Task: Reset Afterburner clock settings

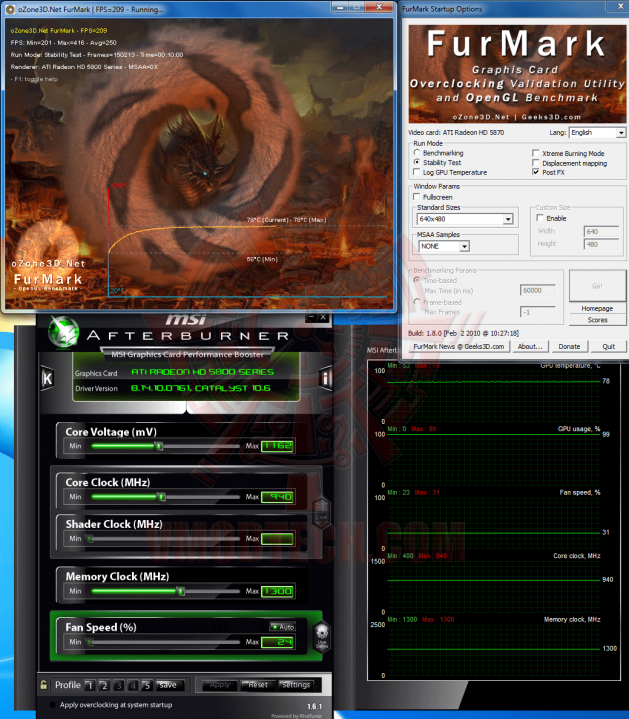Action: (258, 685)
